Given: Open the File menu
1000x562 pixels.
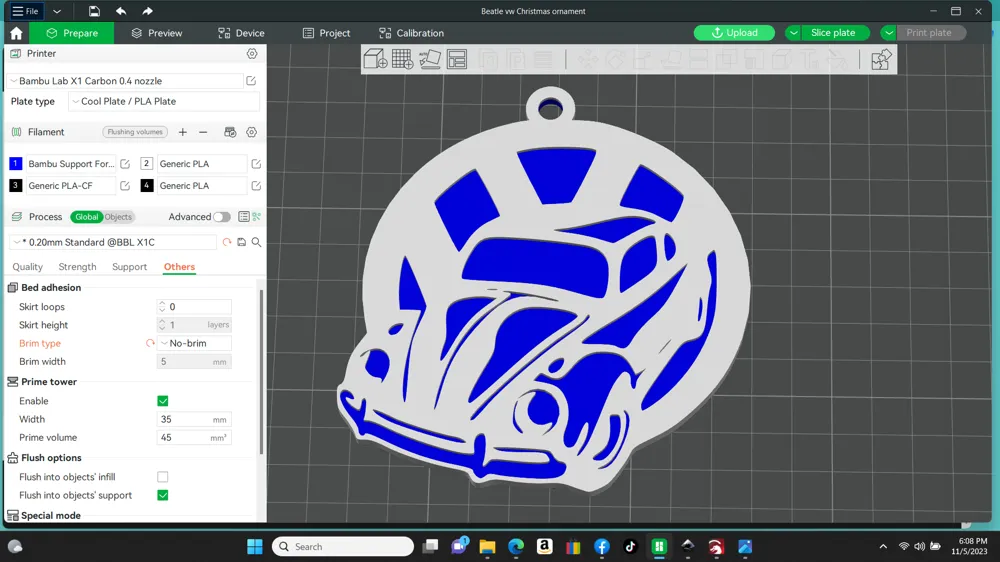Looking at the screenshot, I should tap(26, 11).
